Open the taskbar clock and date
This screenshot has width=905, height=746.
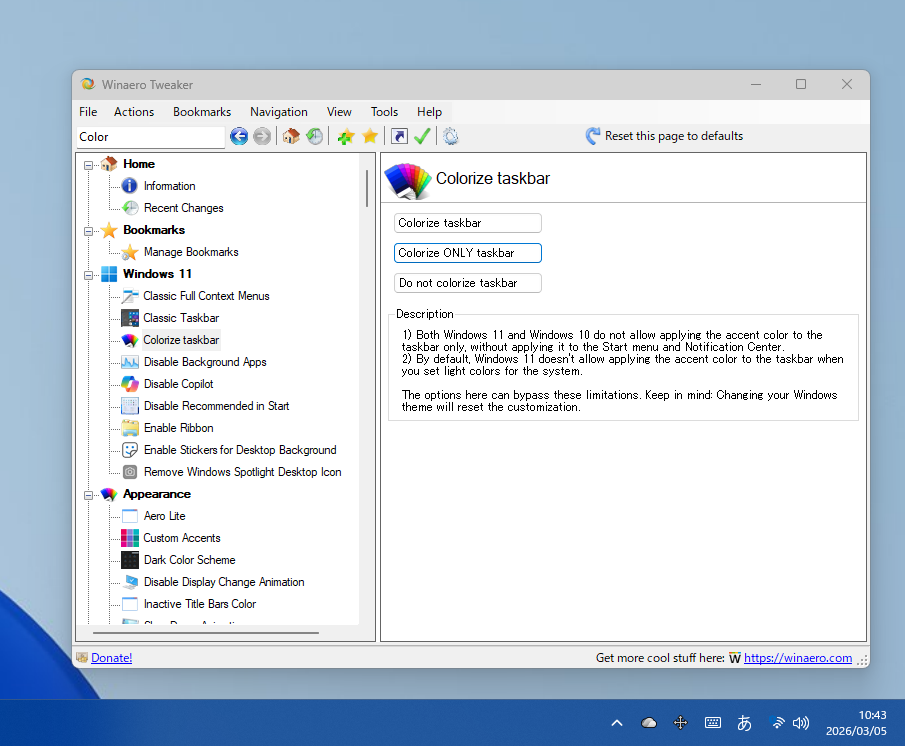coord(856,723)
